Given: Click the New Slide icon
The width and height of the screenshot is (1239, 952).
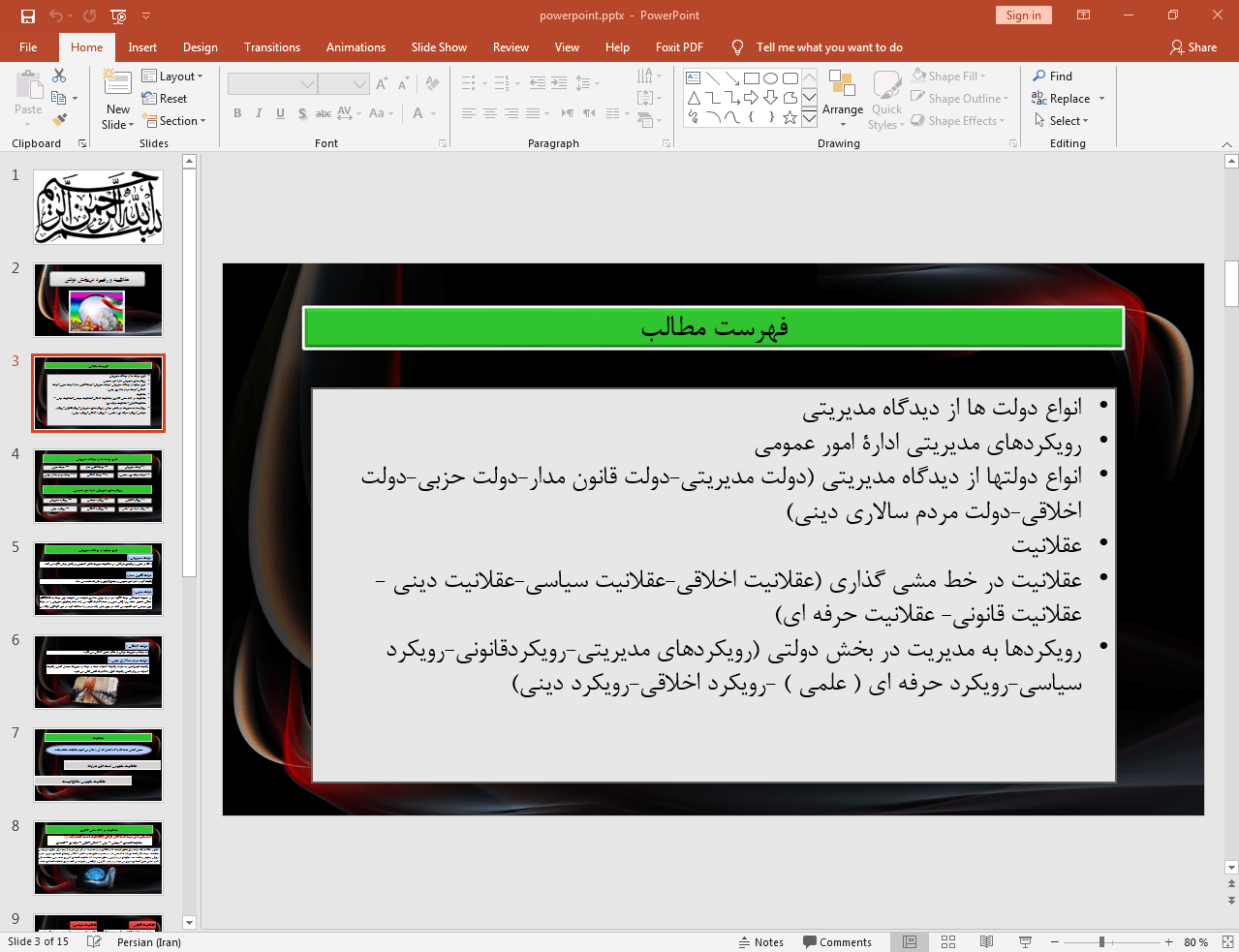Looking at the screenshot, I should (x=117, y=85).
